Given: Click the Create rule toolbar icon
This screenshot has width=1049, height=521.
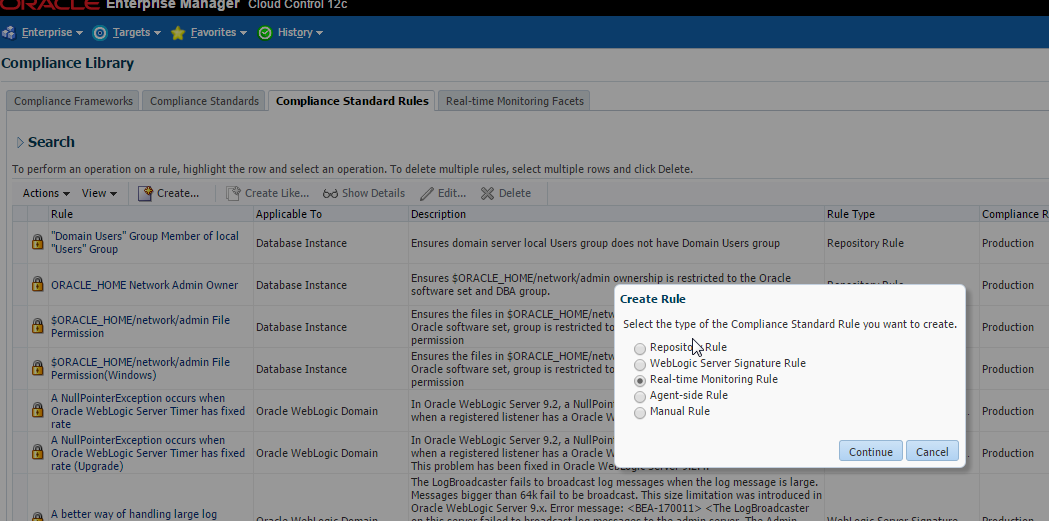Looking at the screenshot, I should (145, 193).
